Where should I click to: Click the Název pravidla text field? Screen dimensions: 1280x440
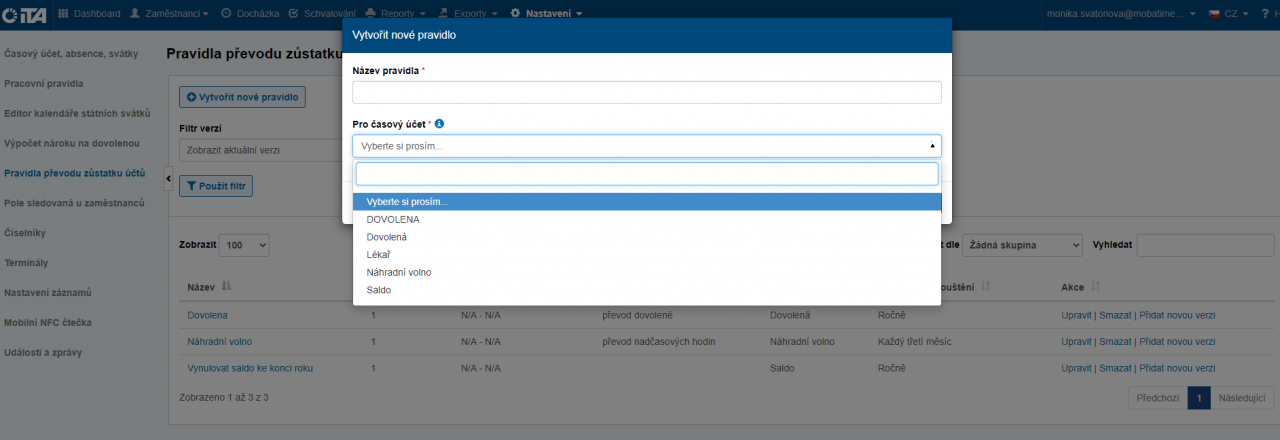coord(646,93)
